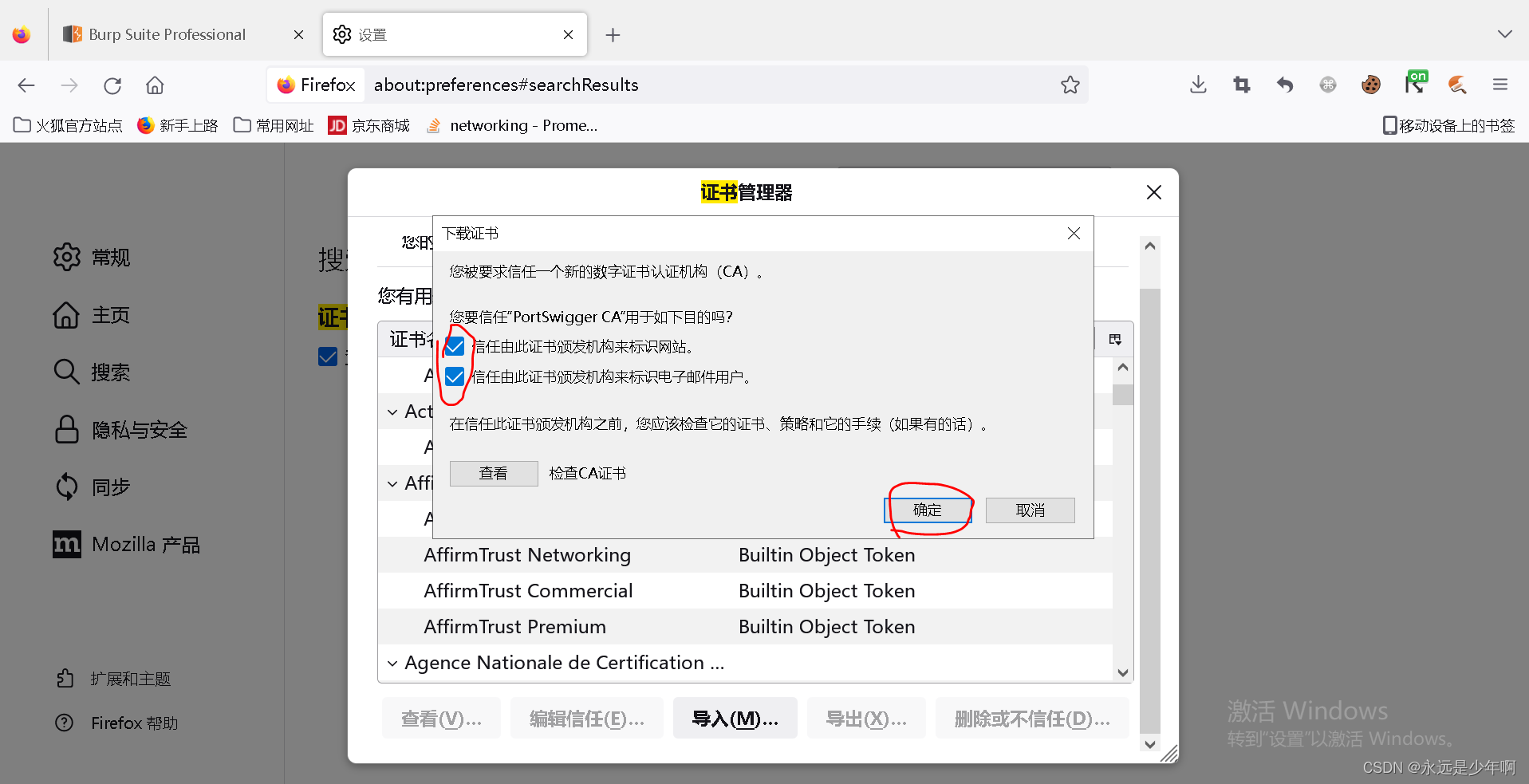Click the screenshot crop toolbar icon
1529x784 pixels.
pyautogui.click(x=1242, y=85)
